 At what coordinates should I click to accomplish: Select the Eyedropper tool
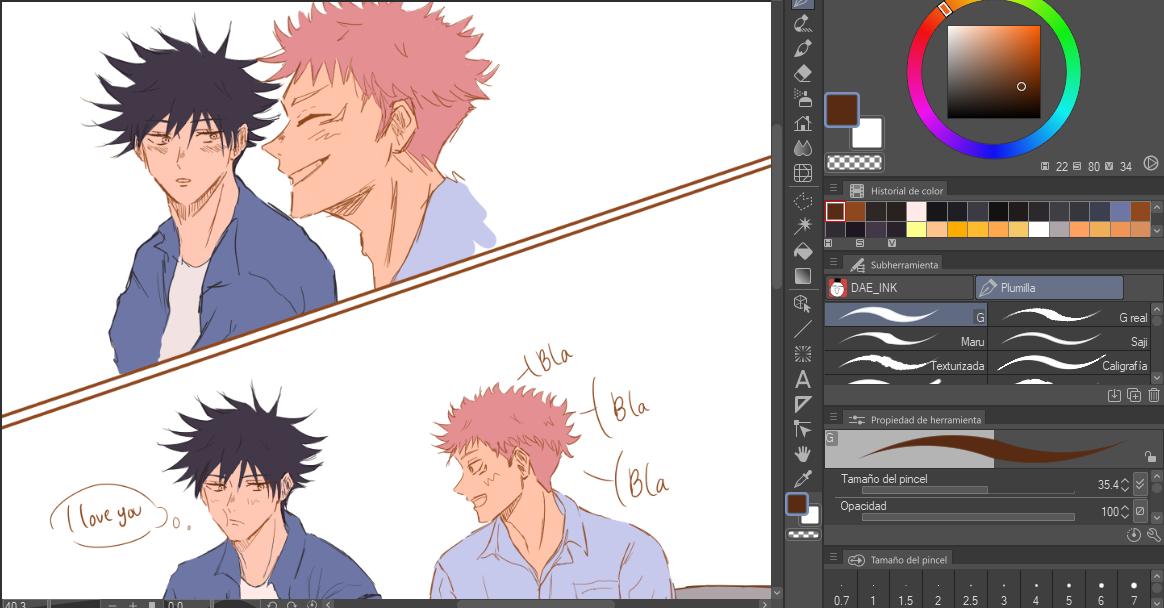click(x=802, y=478)
